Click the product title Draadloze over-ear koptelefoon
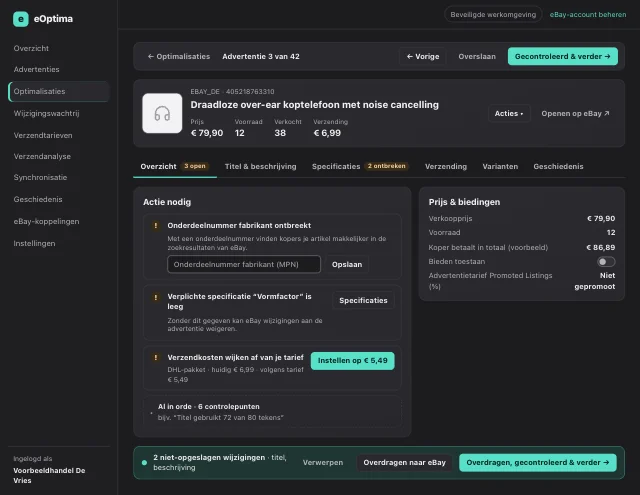The height and width of the screenshot is (495, 640). click(x=314, y=105)
